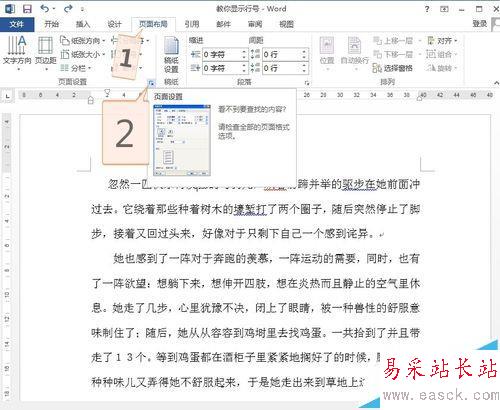Open the 旋转 rotate dropdown
Image resolution: width=500 pixels, height=410 pixels.
[442, 68]
